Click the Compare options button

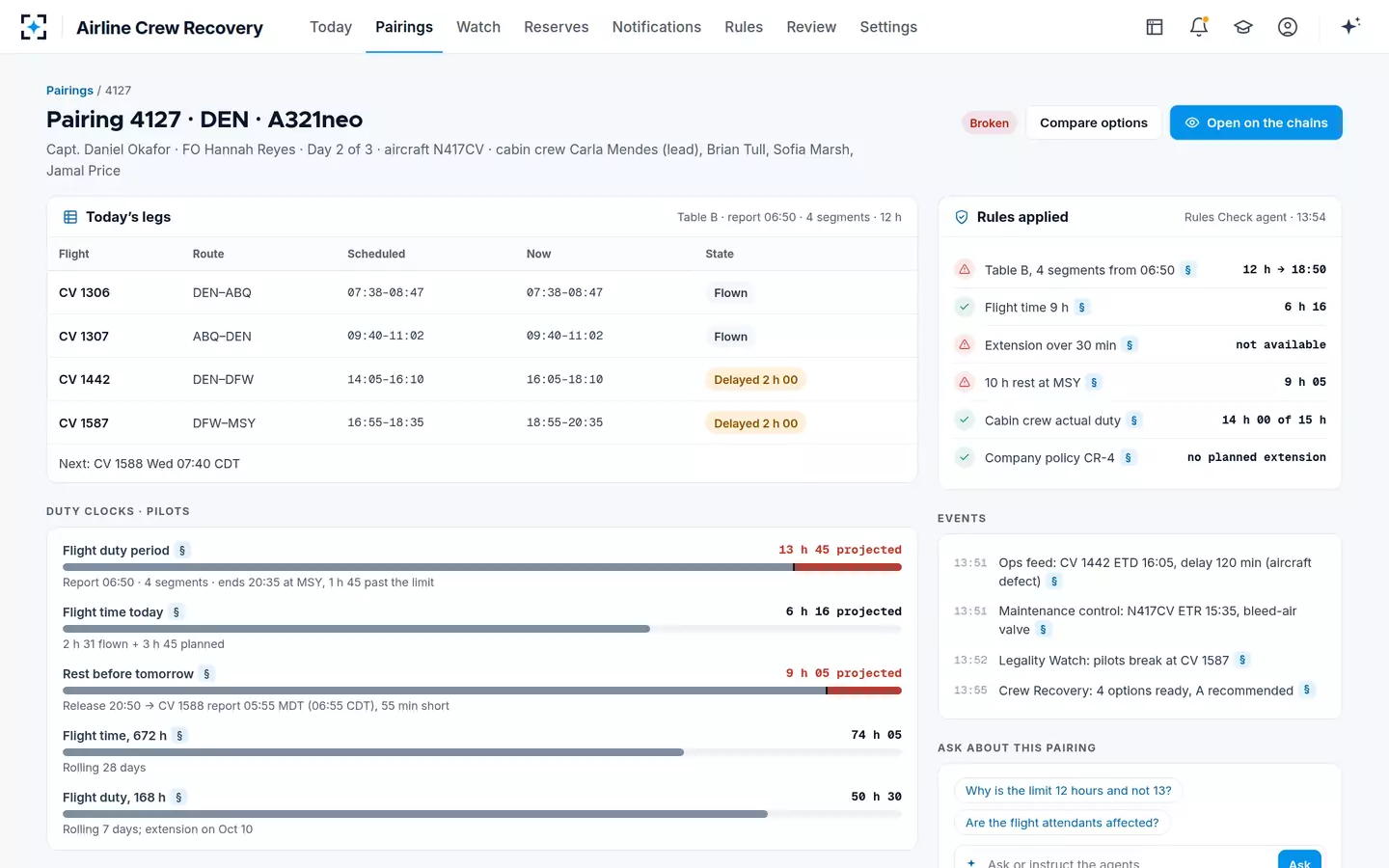(1093, 122)
